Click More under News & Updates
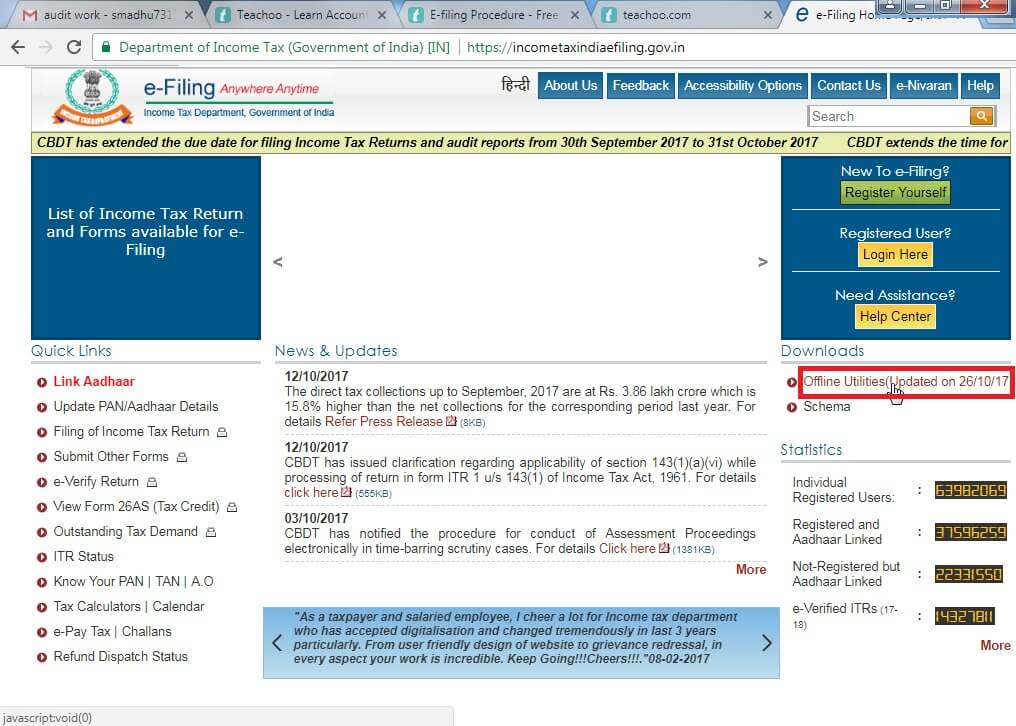This screenshot has height=726, width=1016. (x=751, y=569)
